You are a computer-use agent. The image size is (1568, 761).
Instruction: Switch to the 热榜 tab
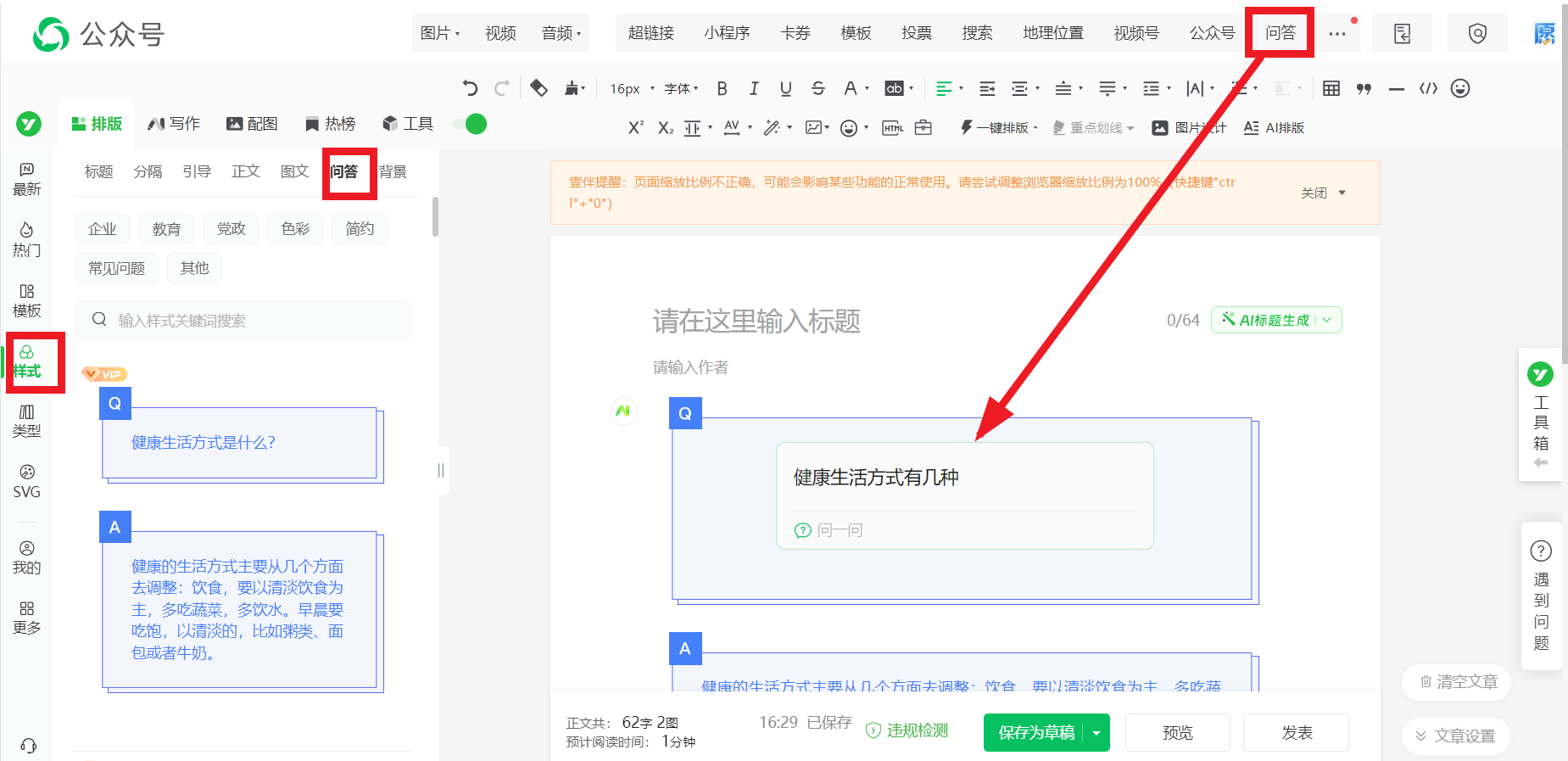pyautogui.click(x=330, y=124)
